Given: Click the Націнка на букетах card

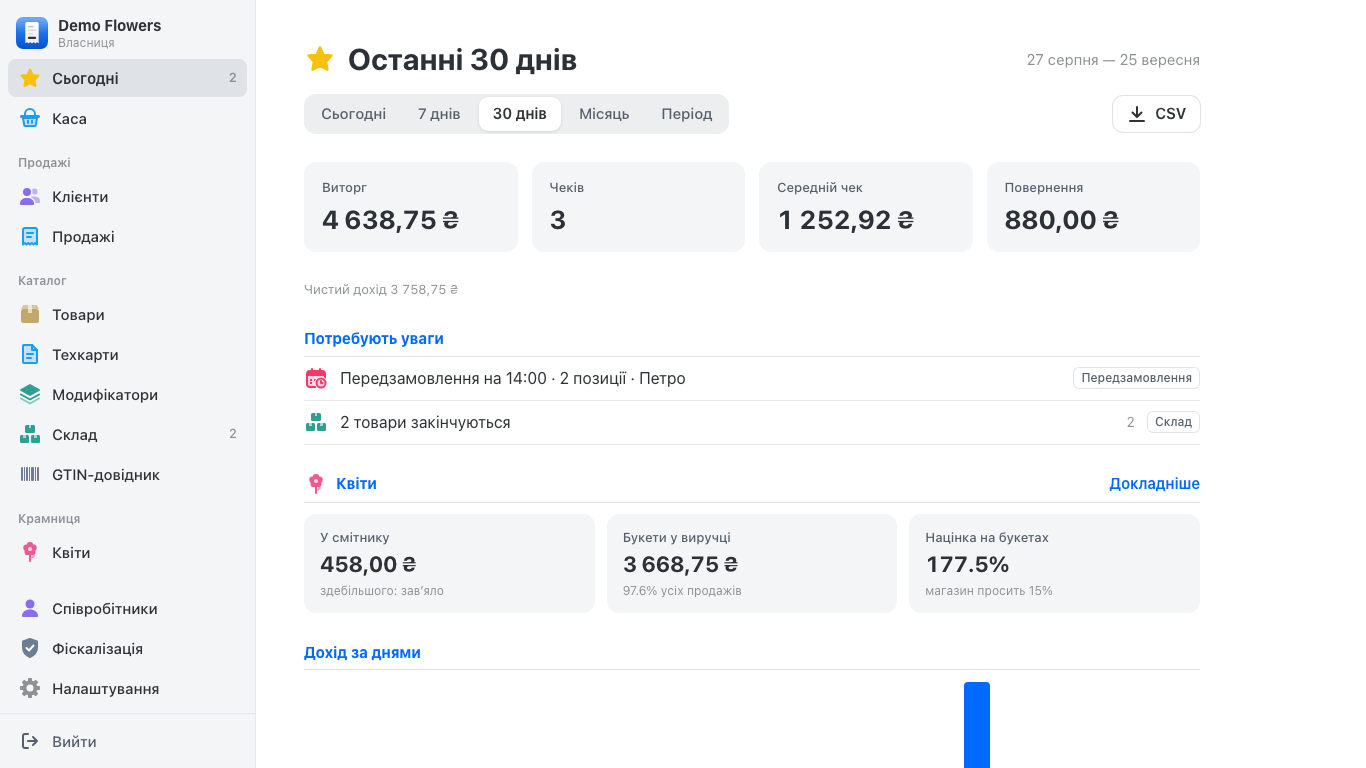Looking at the screenshot, I should click(x=1054, y=563).
